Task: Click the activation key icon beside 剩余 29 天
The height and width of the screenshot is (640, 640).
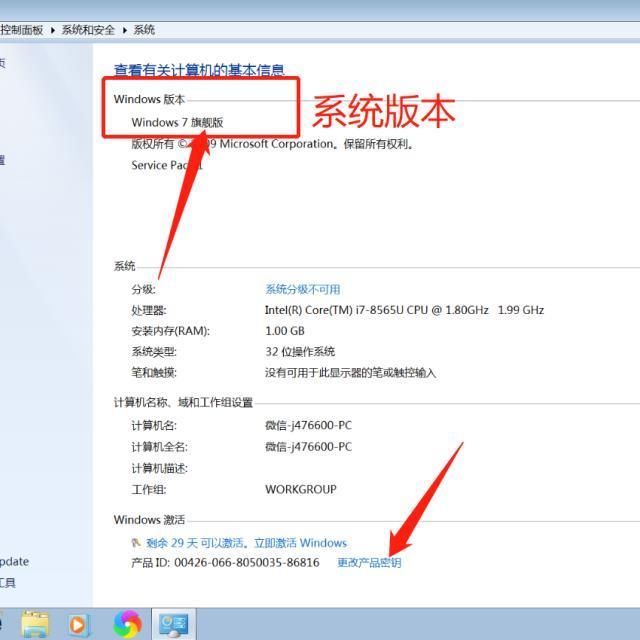Action: point(136,543)
